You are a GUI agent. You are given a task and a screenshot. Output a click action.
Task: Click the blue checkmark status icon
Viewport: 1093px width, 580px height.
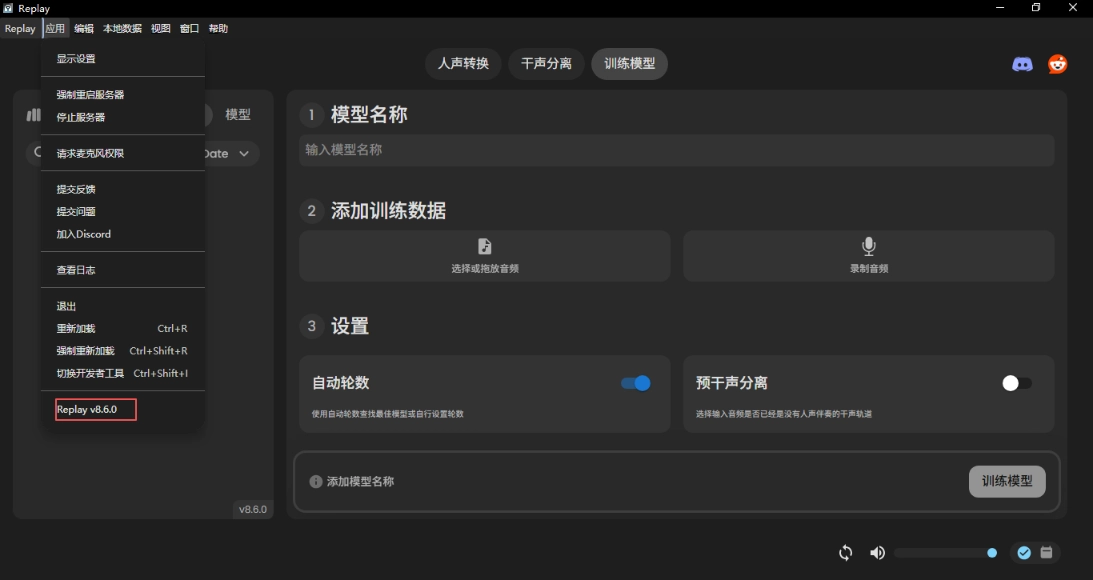click(x=1024, y=553)
